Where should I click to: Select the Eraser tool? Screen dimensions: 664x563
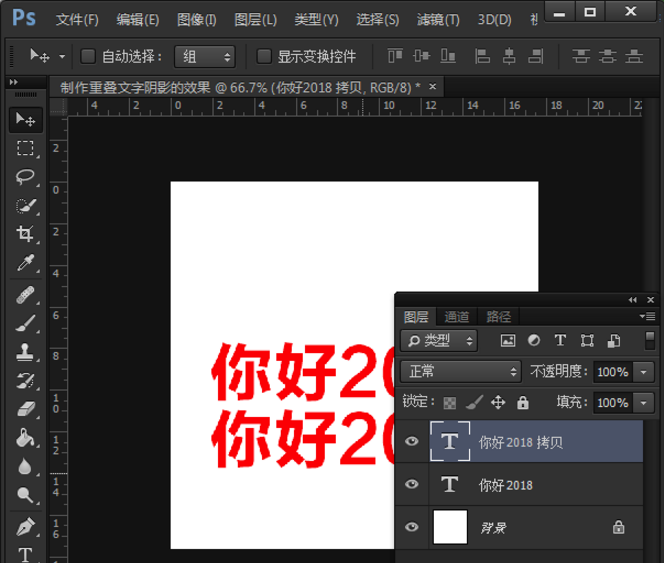25,409
